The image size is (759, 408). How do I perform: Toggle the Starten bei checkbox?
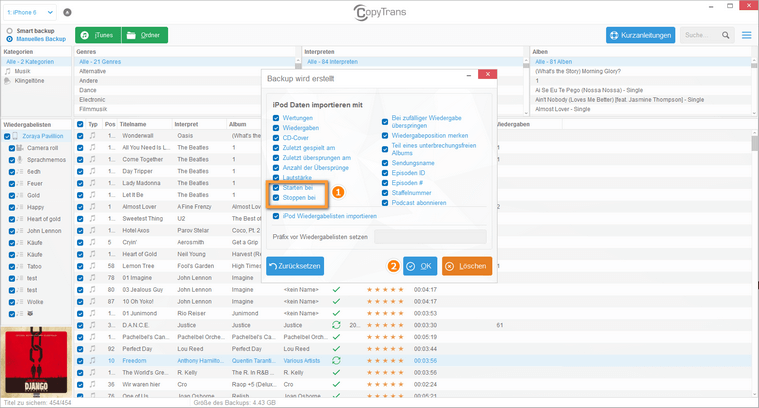point(276,187)
